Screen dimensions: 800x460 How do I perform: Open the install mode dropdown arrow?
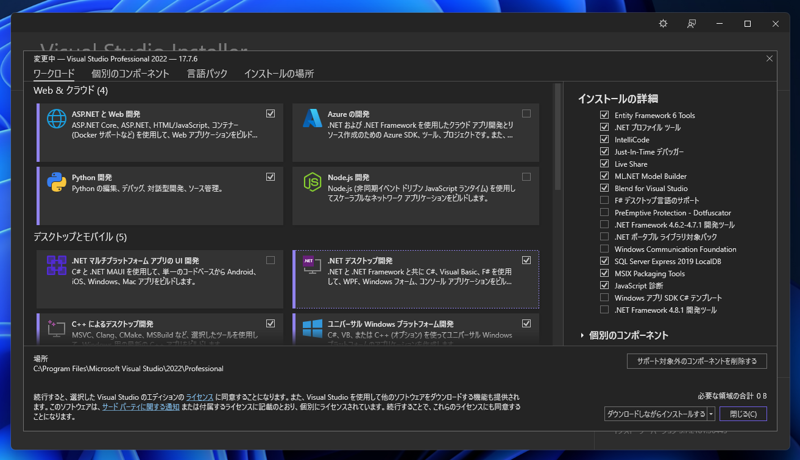tap(711, 414)
